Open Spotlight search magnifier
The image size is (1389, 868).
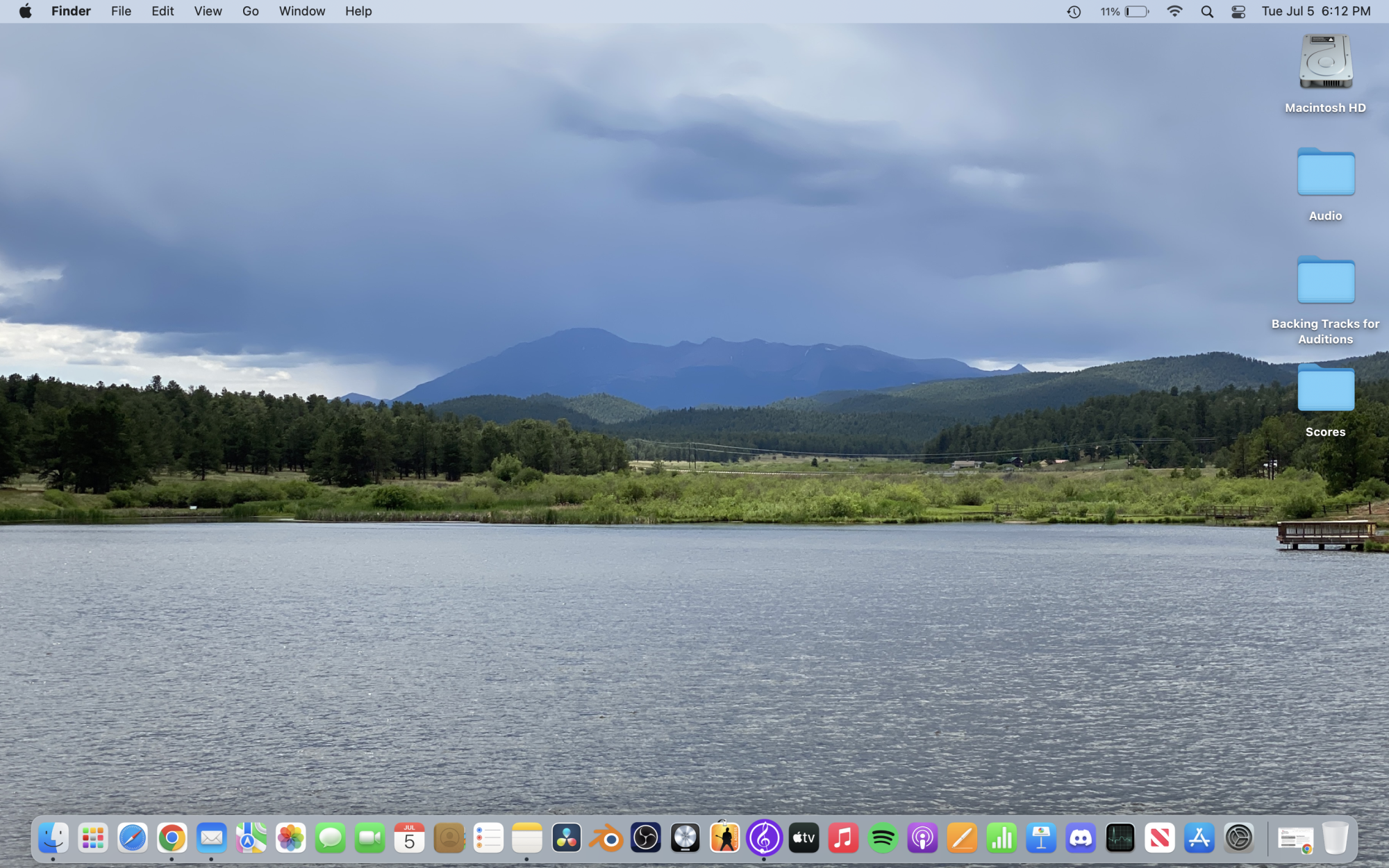coord(1207,12)
